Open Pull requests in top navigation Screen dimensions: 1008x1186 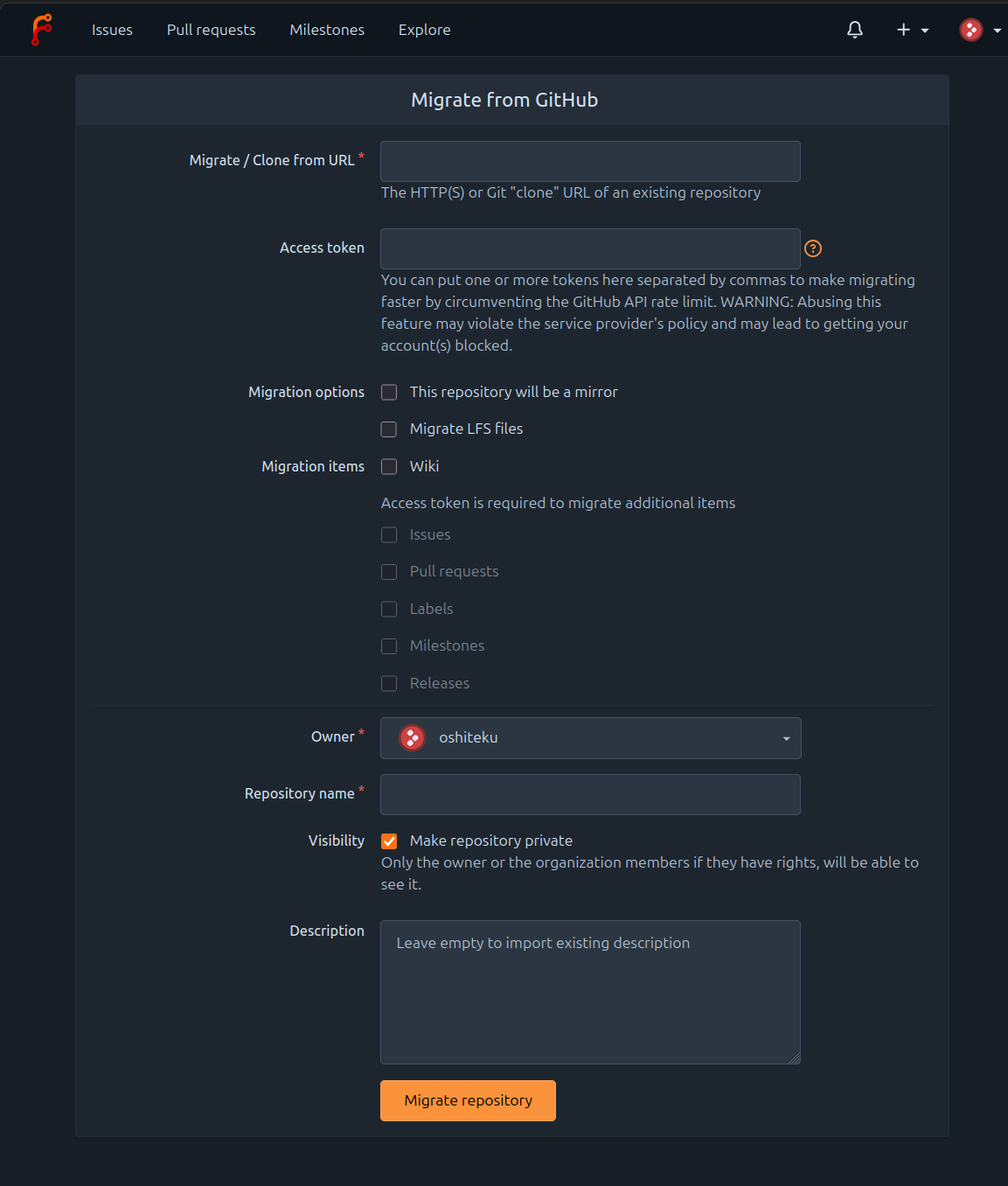pyautogui.click(x=212, y=30)
